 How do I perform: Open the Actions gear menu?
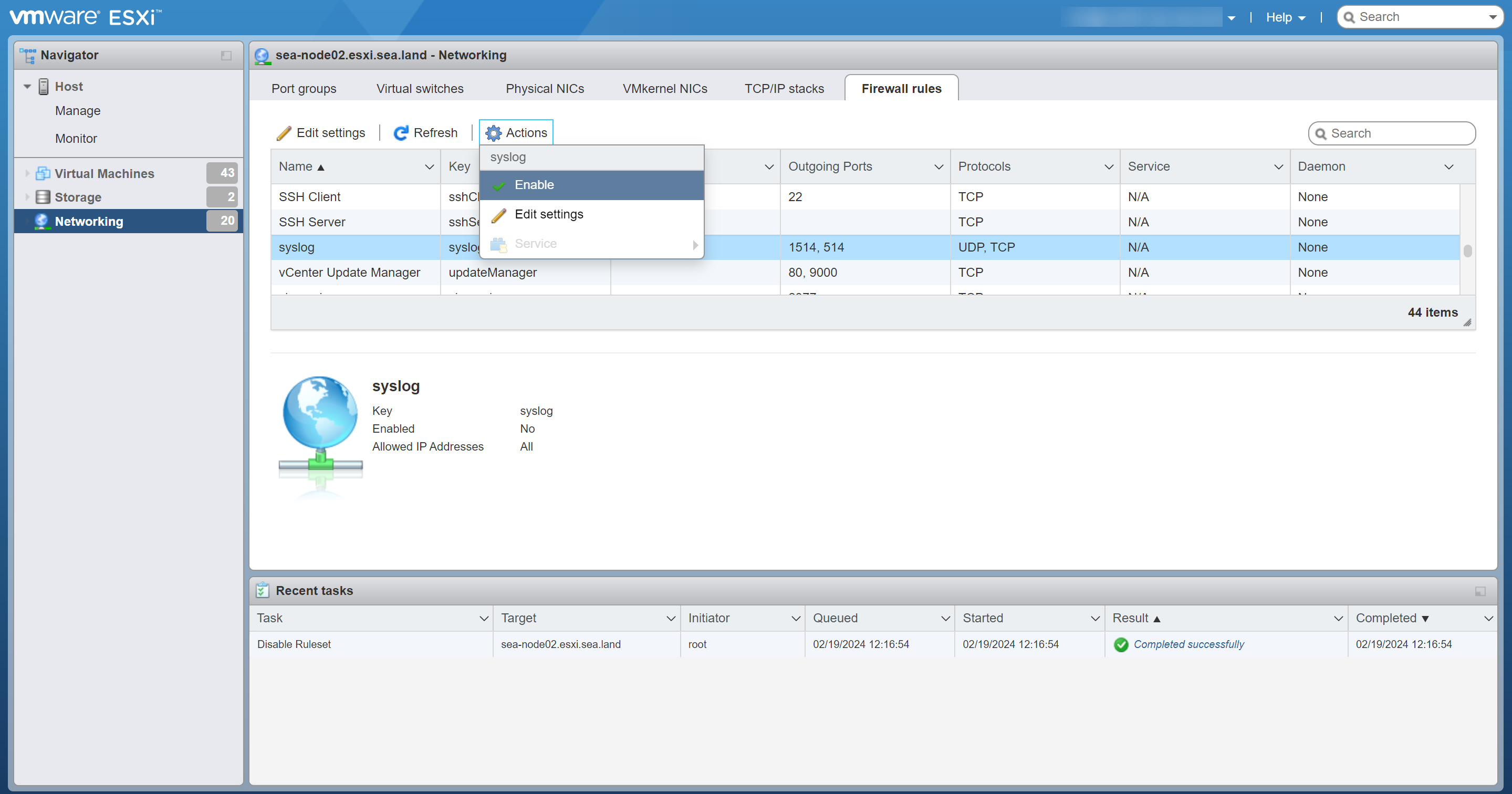(516, 132)
